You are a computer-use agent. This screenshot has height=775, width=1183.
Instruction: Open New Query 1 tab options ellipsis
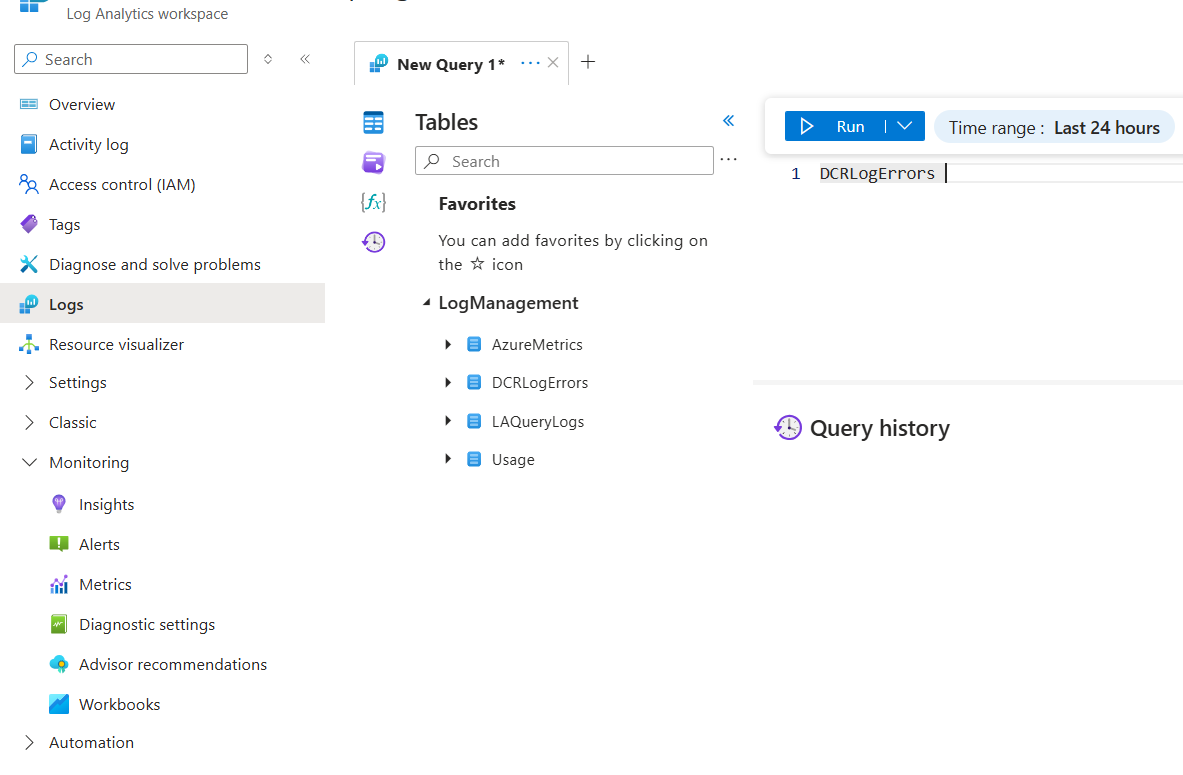(530, 63)
